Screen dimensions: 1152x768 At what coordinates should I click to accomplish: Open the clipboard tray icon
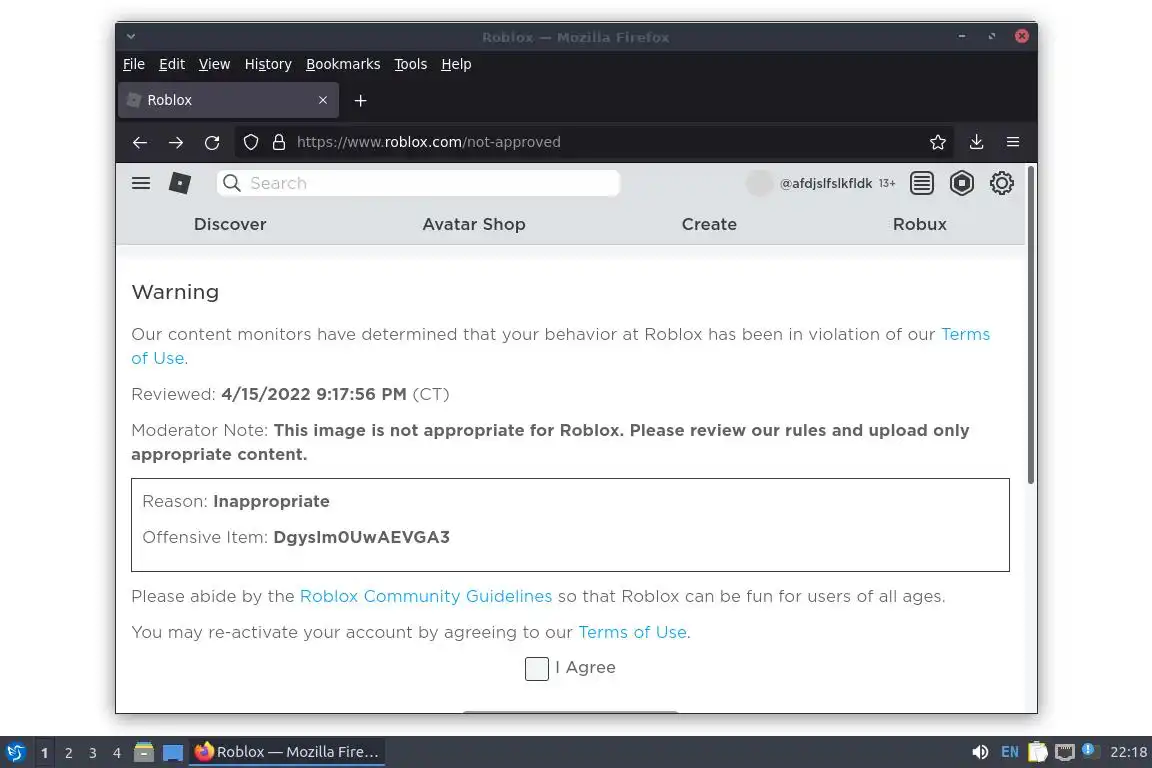point(1037,752)
